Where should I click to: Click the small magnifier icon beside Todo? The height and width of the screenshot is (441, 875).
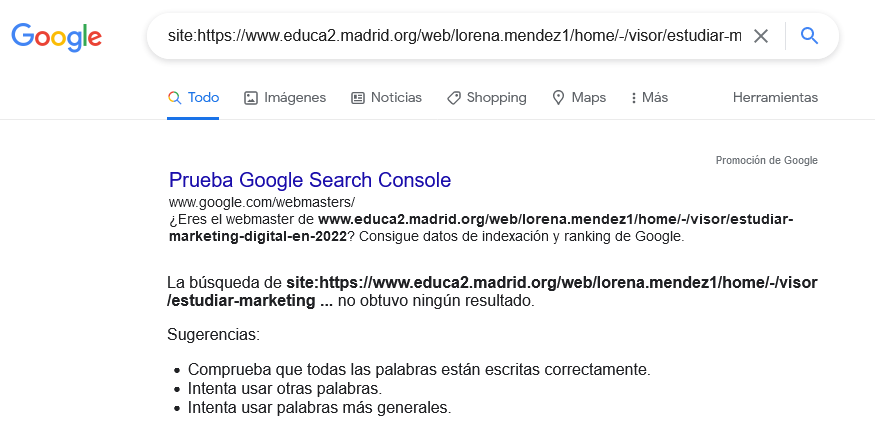(174, 98)
